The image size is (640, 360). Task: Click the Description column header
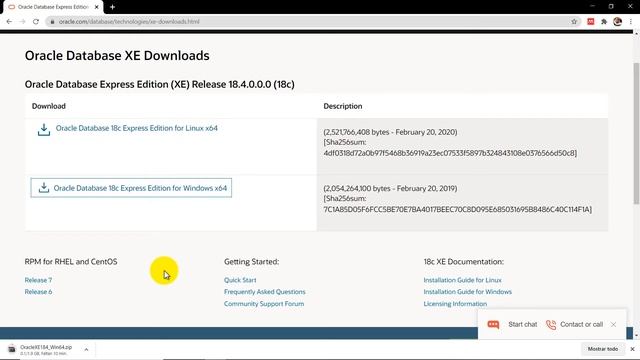click(343, 106)
